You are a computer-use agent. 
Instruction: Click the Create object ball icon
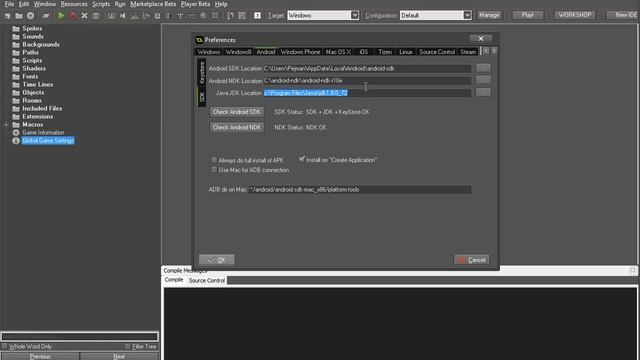203,16
